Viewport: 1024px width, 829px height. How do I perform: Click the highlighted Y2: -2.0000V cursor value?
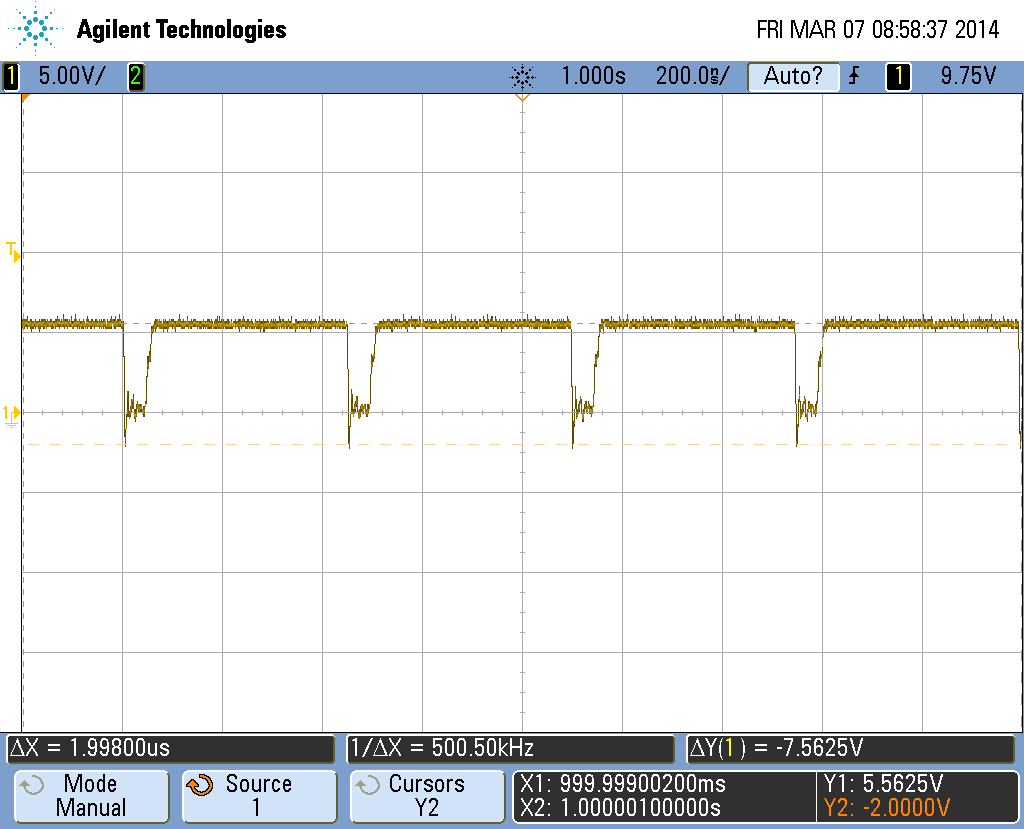887,808
